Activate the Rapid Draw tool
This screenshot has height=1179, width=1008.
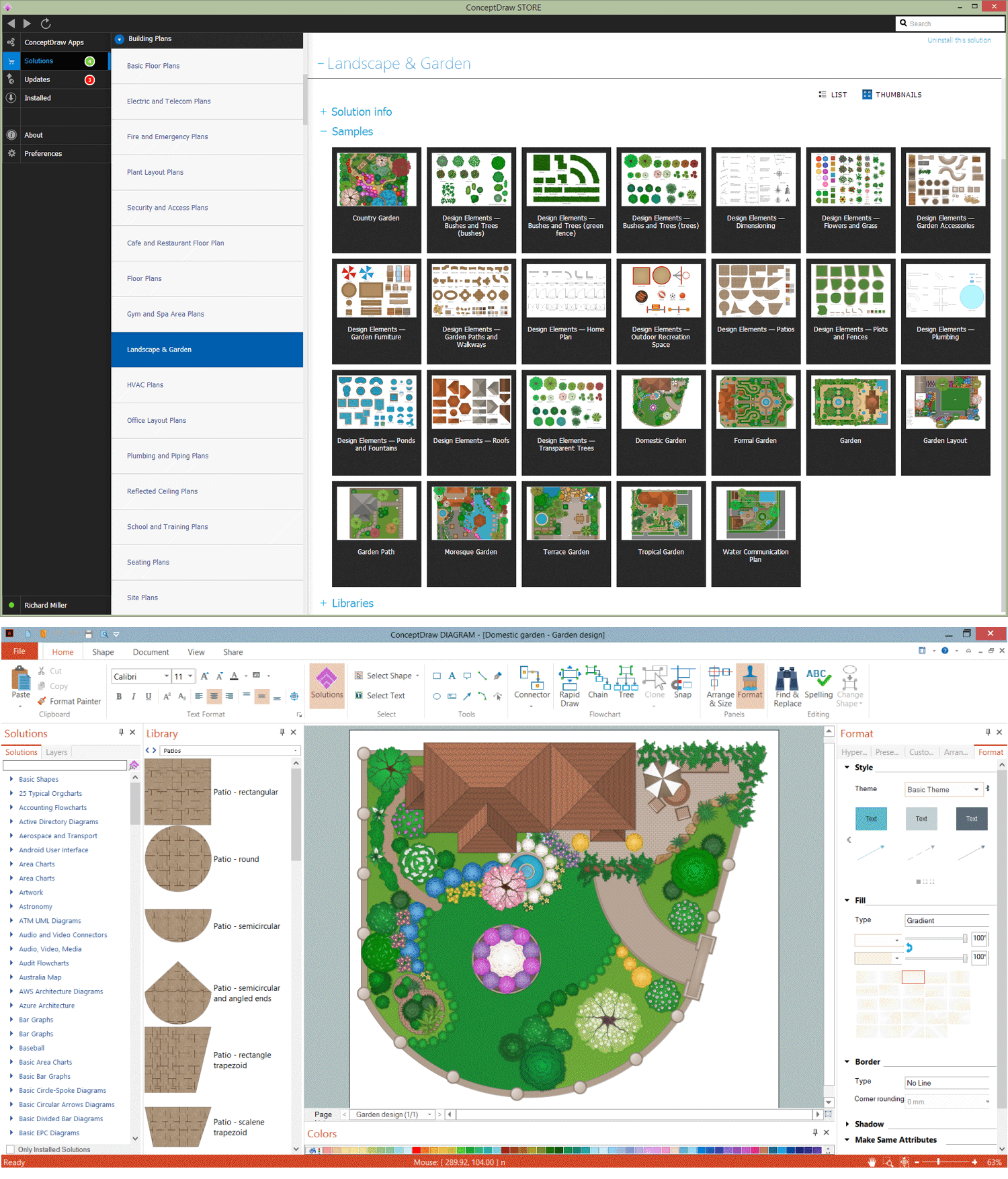pos(569,686)
